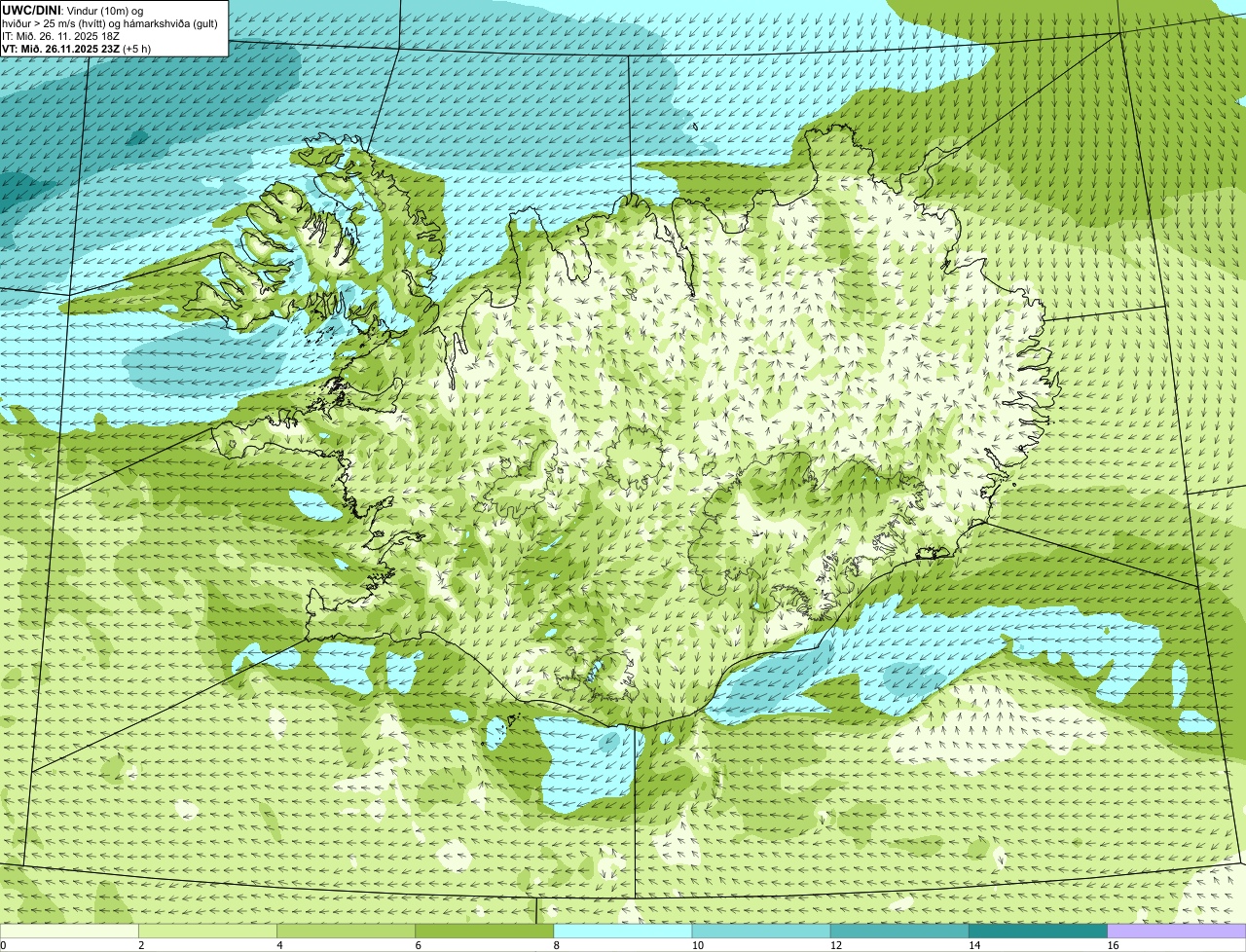This screenshot has height=952, width=1246.
Task: Click the legend scale label "8"
Action: [556, 945]
